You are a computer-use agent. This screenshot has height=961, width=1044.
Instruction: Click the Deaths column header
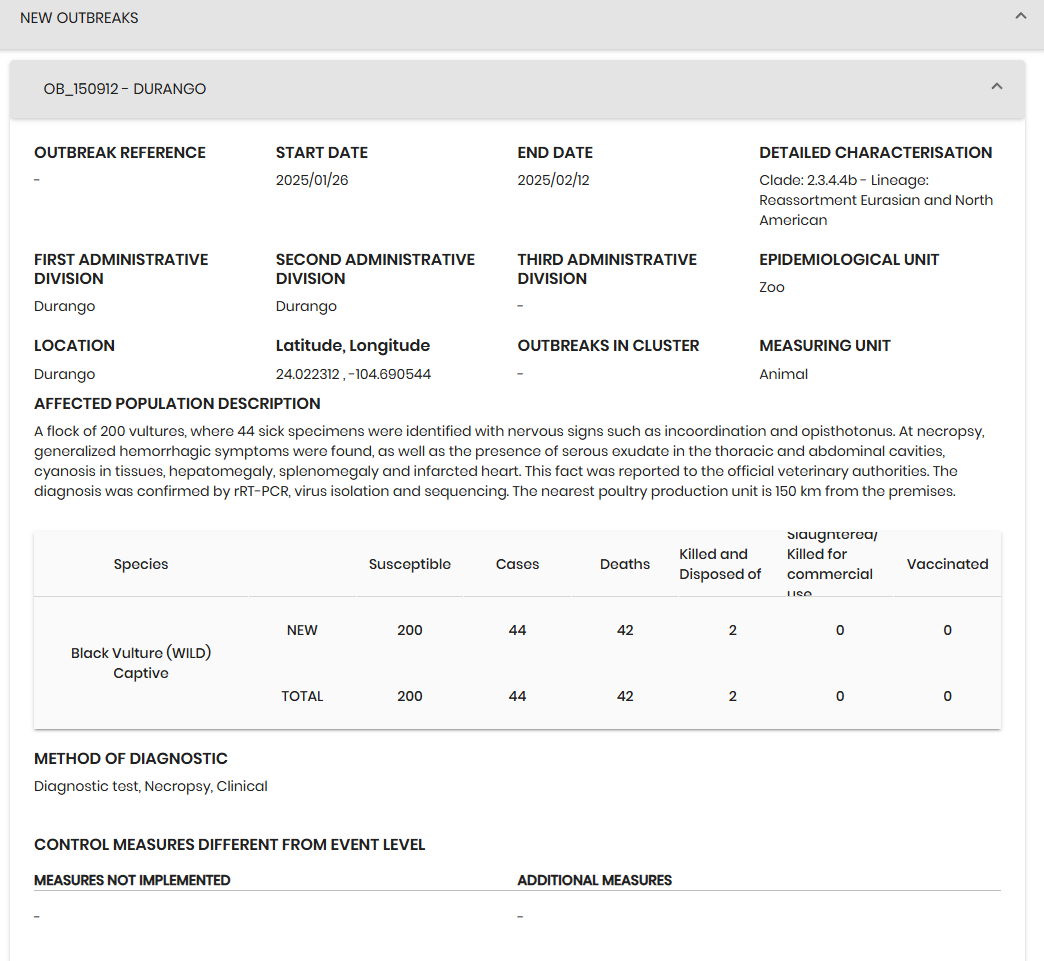coord(625,564)
